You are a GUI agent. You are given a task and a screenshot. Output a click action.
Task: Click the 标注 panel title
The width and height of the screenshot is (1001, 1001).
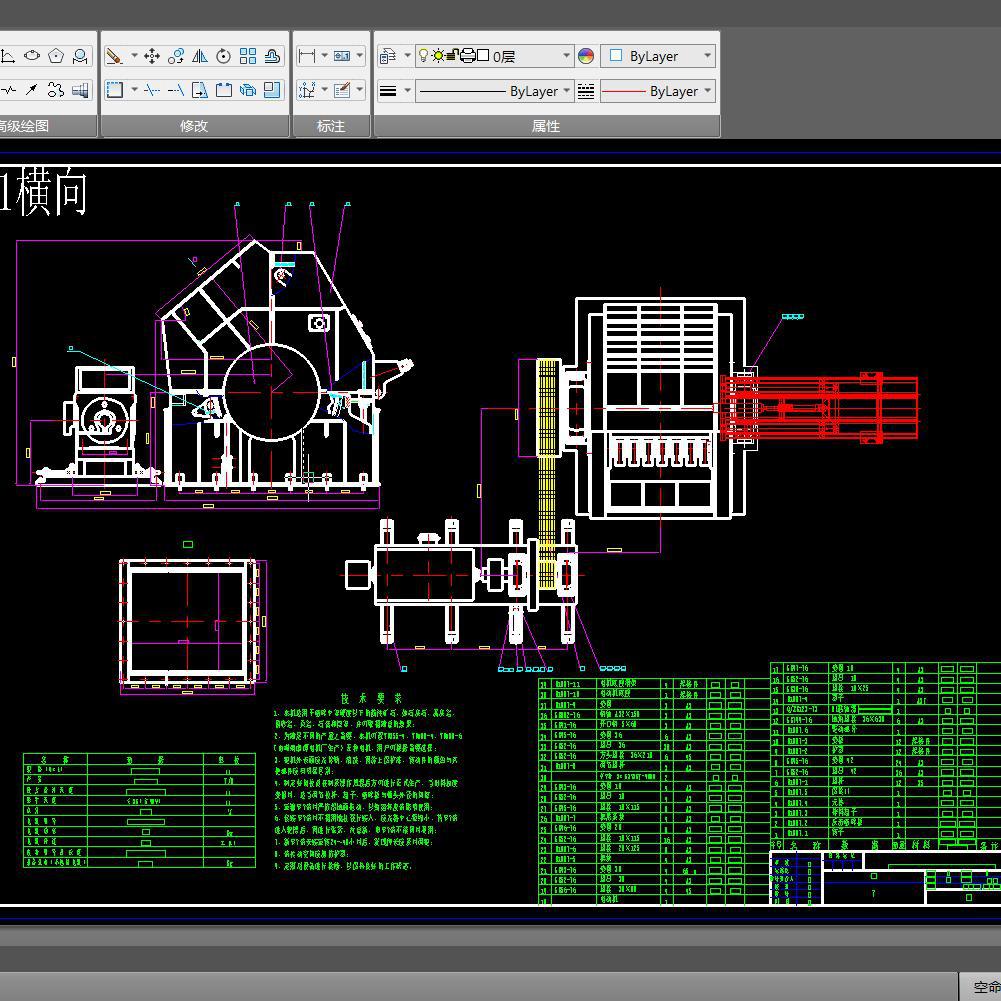[x=331, y=126]
